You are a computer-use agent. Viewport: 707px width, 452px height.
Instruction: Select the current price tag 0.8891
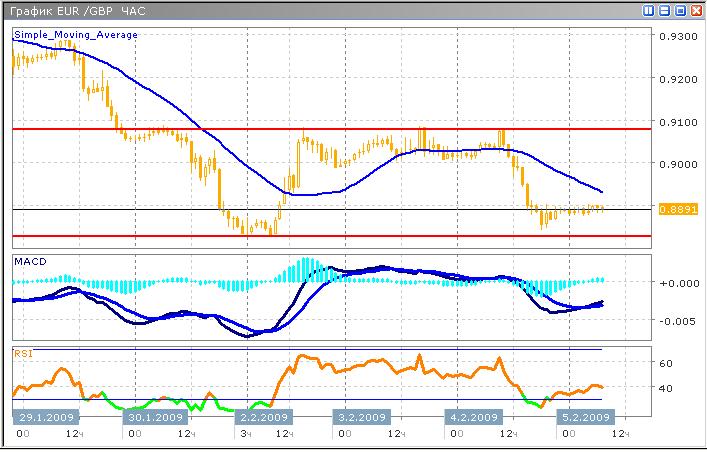tap(670, 208)
